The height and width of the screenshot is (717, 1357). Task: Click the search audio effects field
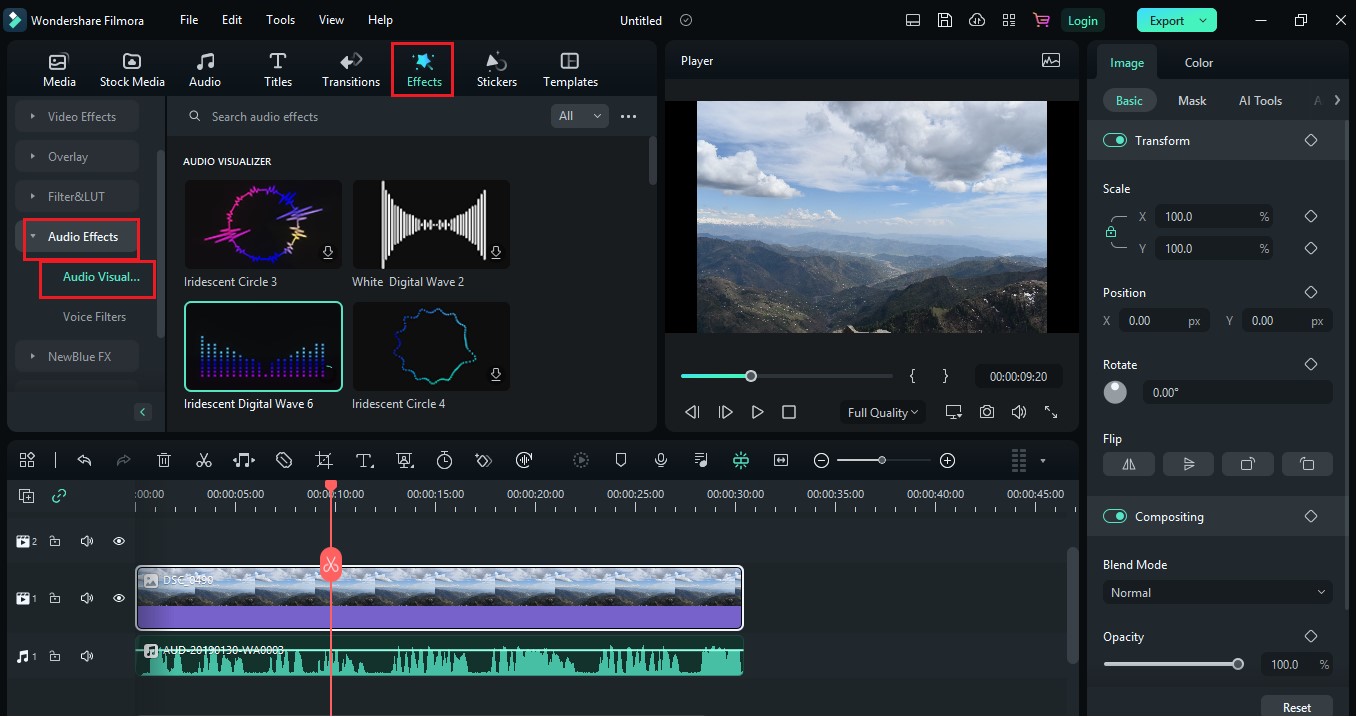tap(365, 116)
